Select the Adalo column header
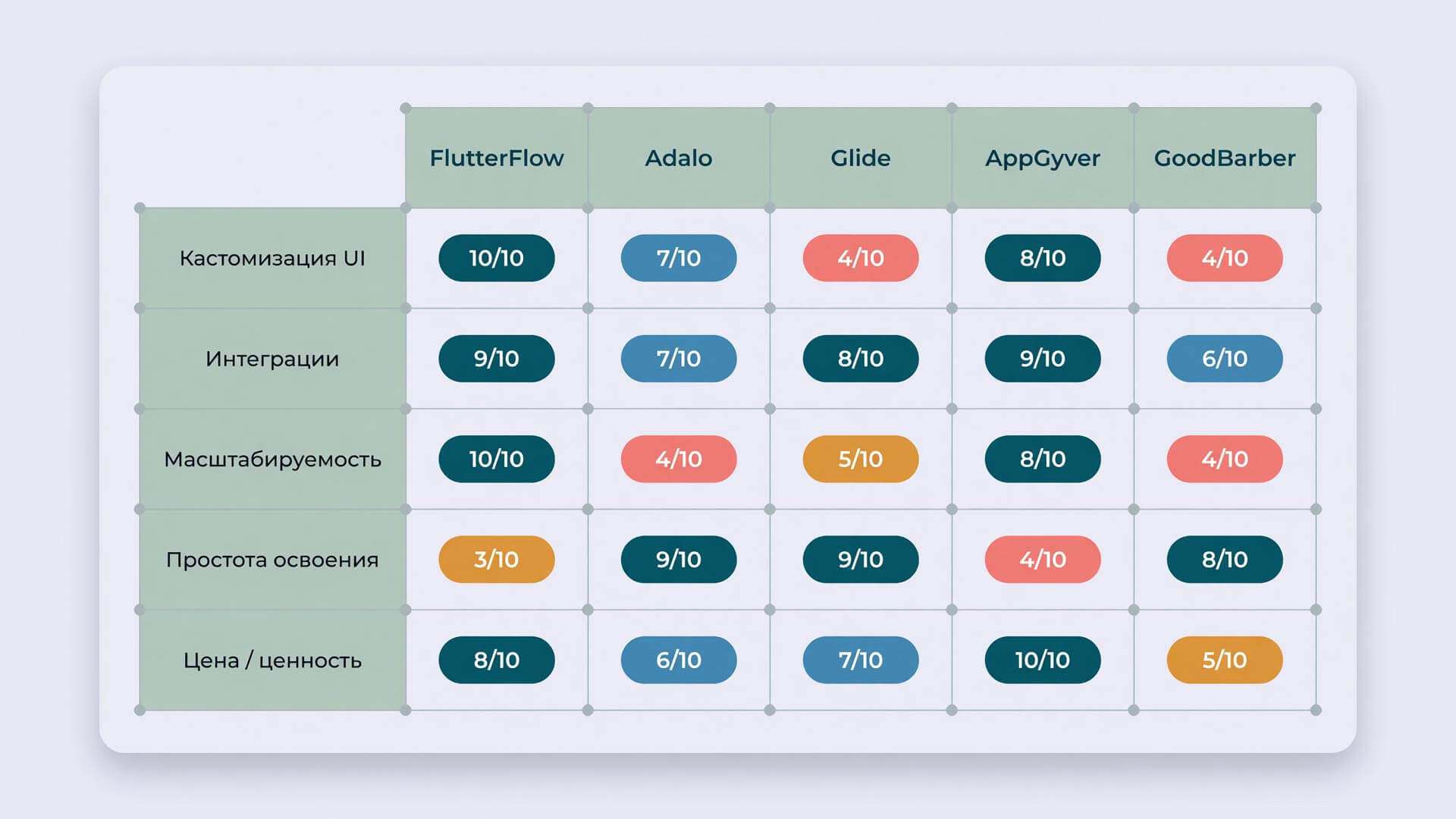Viewport: 1456px width, 819px height. tap(679, 158)
